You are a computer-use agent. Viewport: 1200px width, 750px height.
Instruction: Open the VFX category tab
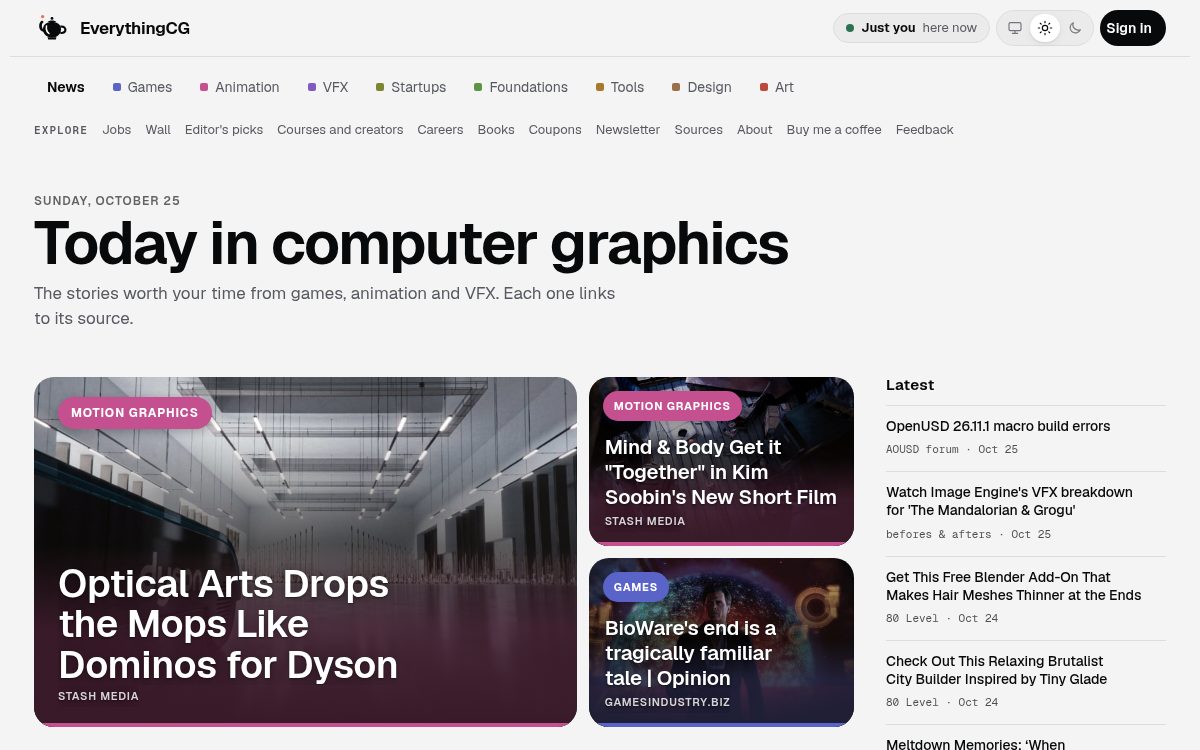coord(328,87)
